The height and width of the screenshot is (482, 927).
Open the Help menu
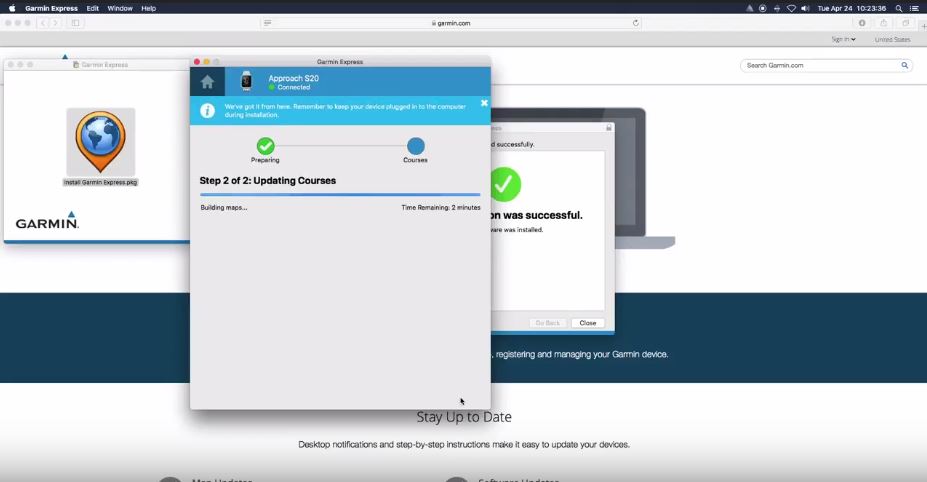[148, 8]
